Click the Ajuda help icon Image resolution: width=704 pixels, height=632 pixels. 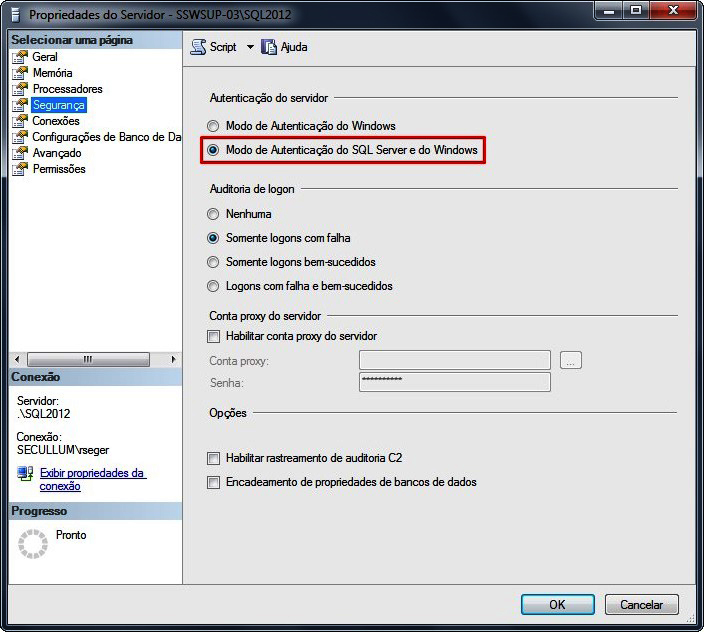269,47
